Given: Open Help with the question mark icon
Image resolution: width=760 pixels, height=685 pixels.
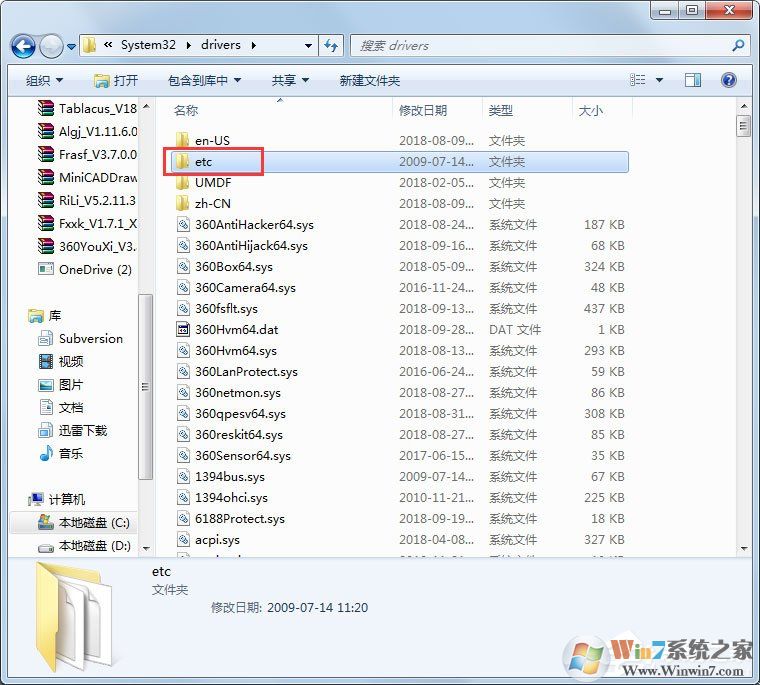Looking at the screenshot, I should pyautogui.click(x=728, y=80).
